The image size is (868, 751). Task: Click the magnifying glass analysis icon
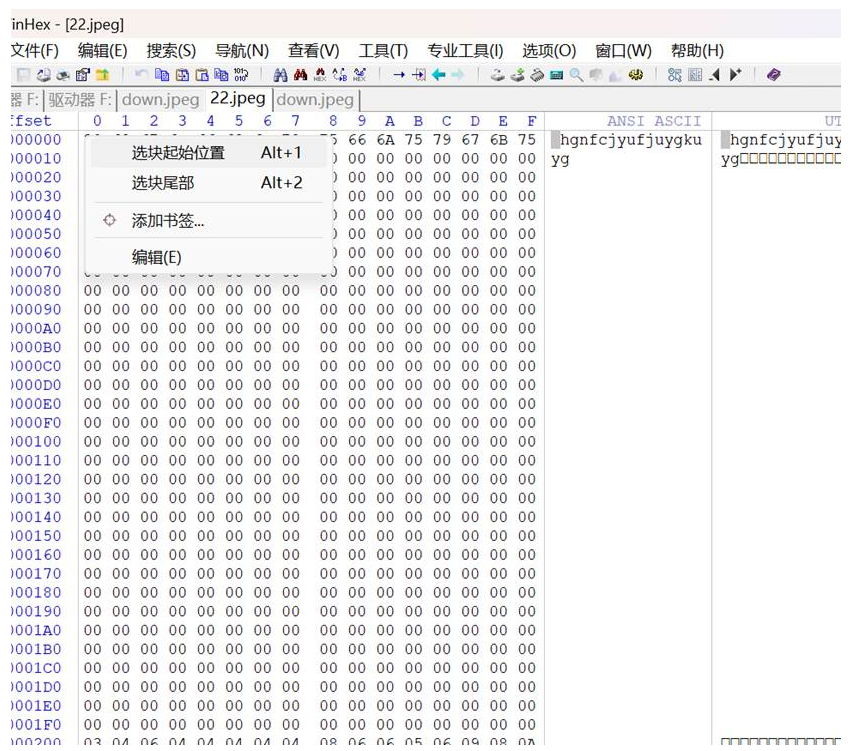576,75
